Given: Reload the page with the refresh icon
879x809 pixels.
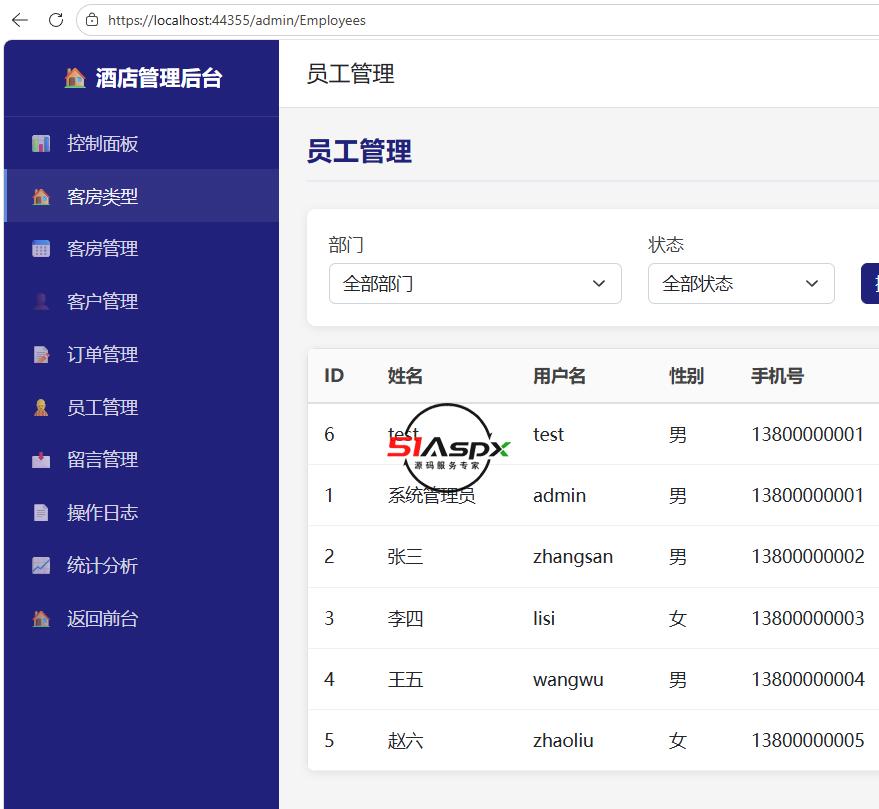Looking at the screenshot, I should [55, 20].
